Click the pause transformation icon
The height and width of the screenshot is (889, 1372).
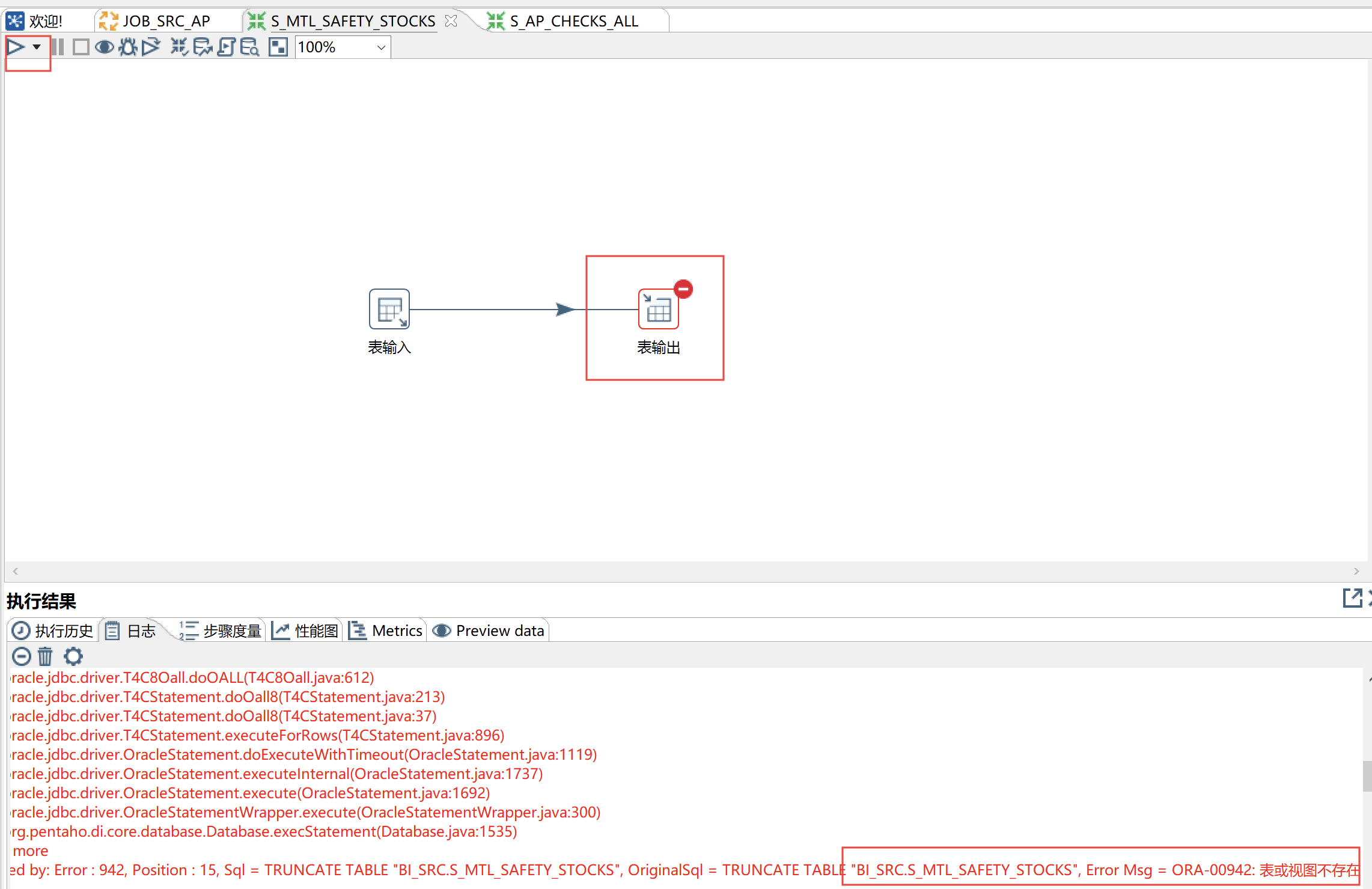coord(58,47)
